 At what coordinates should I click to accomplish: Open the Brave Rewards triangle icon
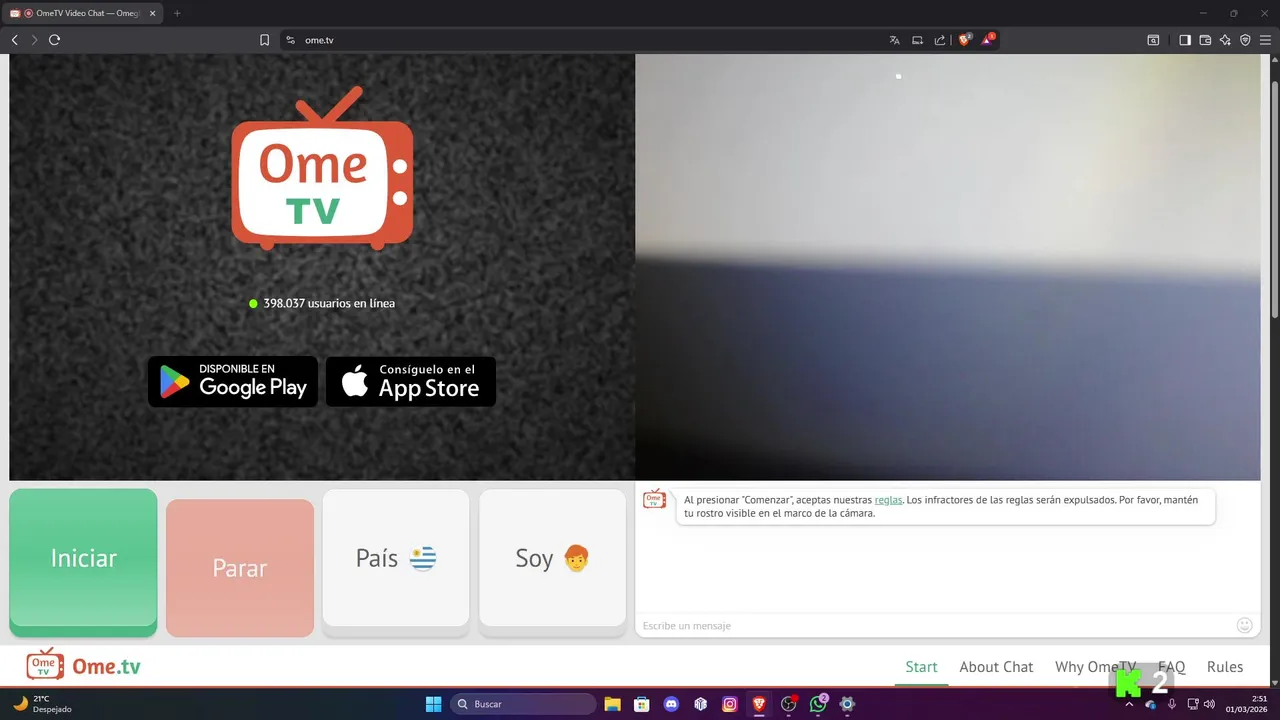click(x=988, y=40)
